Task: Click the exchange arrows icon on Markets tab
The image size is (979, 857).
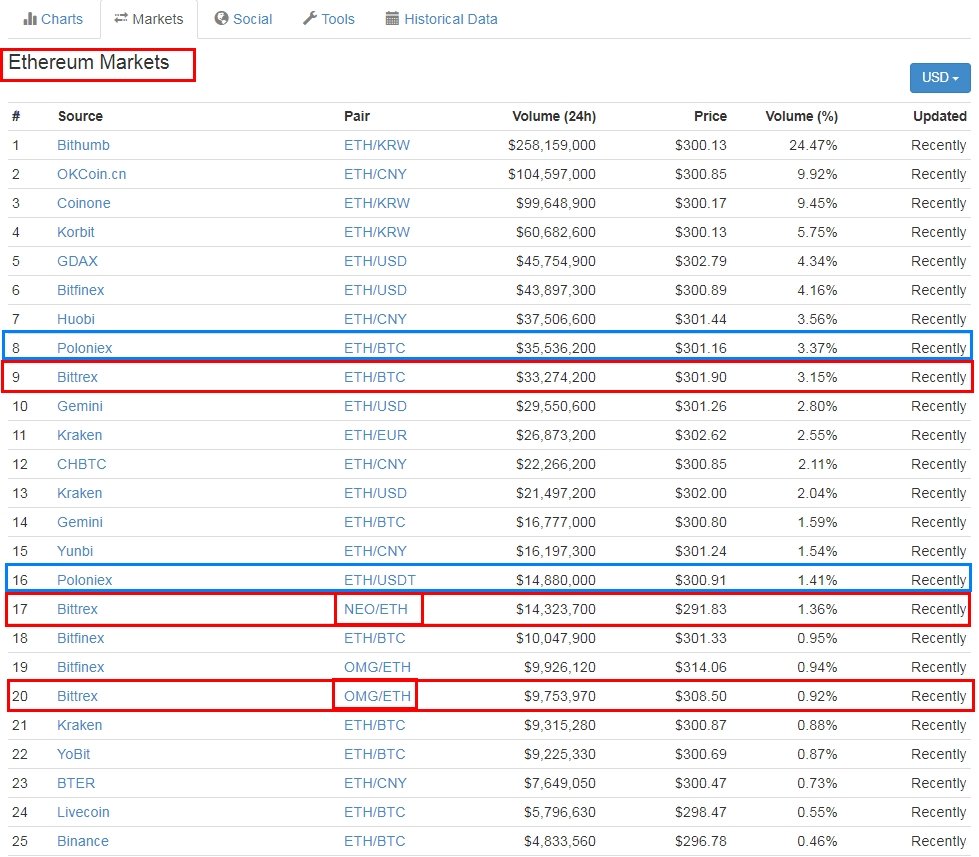Action: 121,19
